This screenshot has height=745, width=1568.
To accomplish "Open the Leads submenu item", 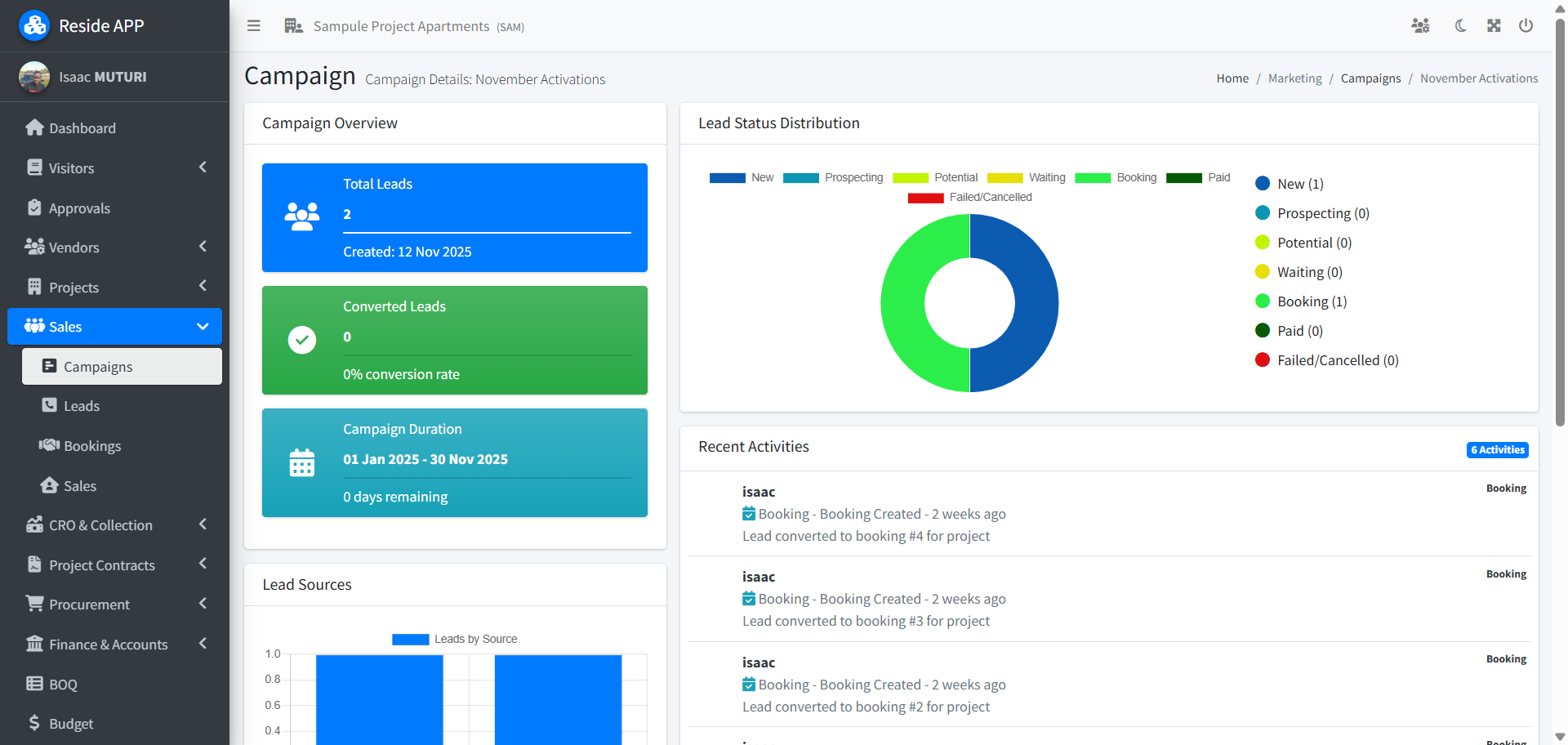I will point(82,406).
